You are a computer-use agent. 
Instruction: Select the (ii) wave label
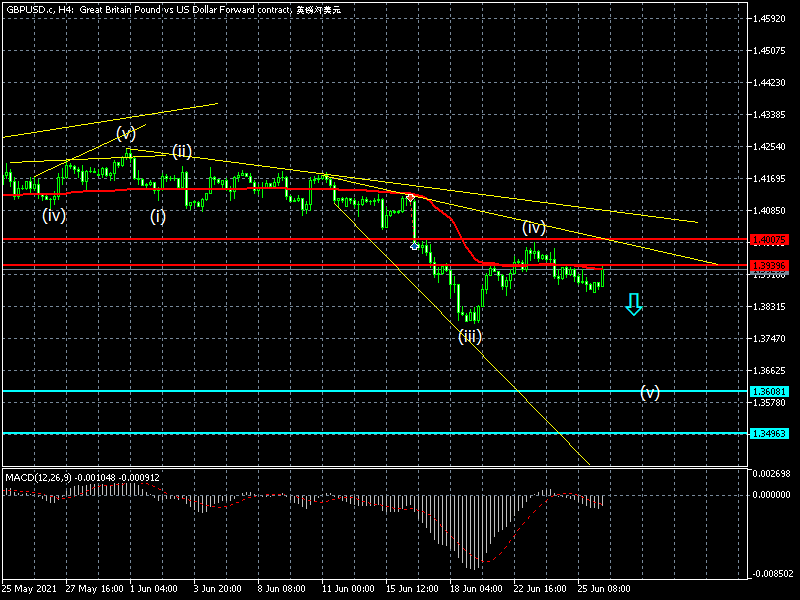click(181, 152)
